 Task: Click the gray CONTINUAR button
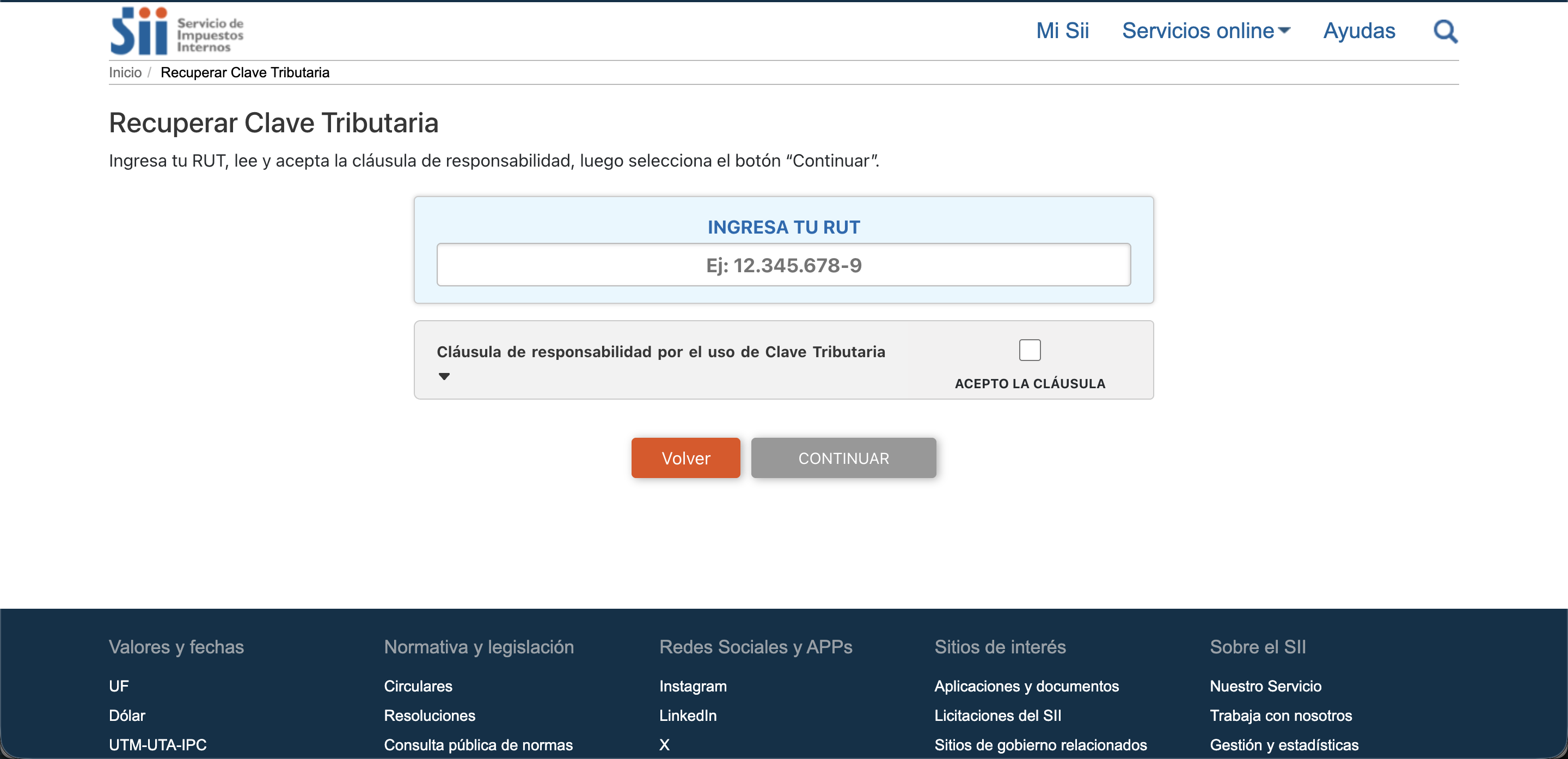843,458
